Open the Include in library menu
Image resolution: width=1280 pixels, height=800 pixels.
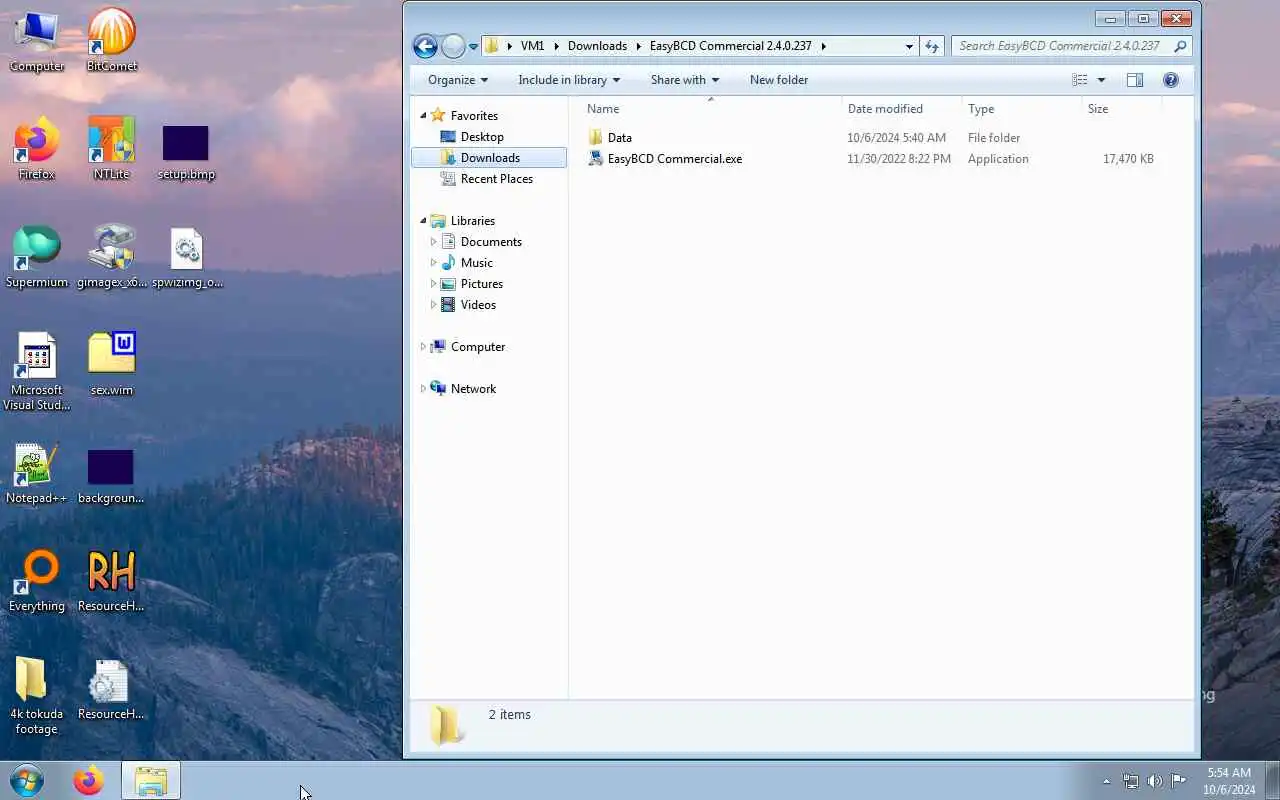point(569,80)
